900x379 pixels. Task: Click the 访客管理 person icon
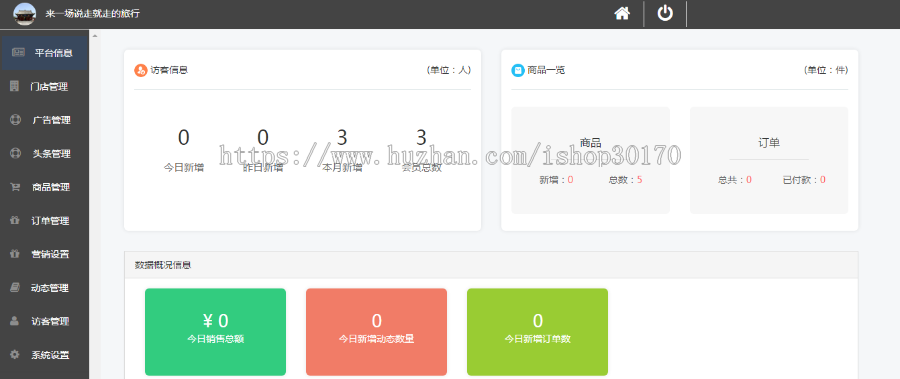(15, 320)
